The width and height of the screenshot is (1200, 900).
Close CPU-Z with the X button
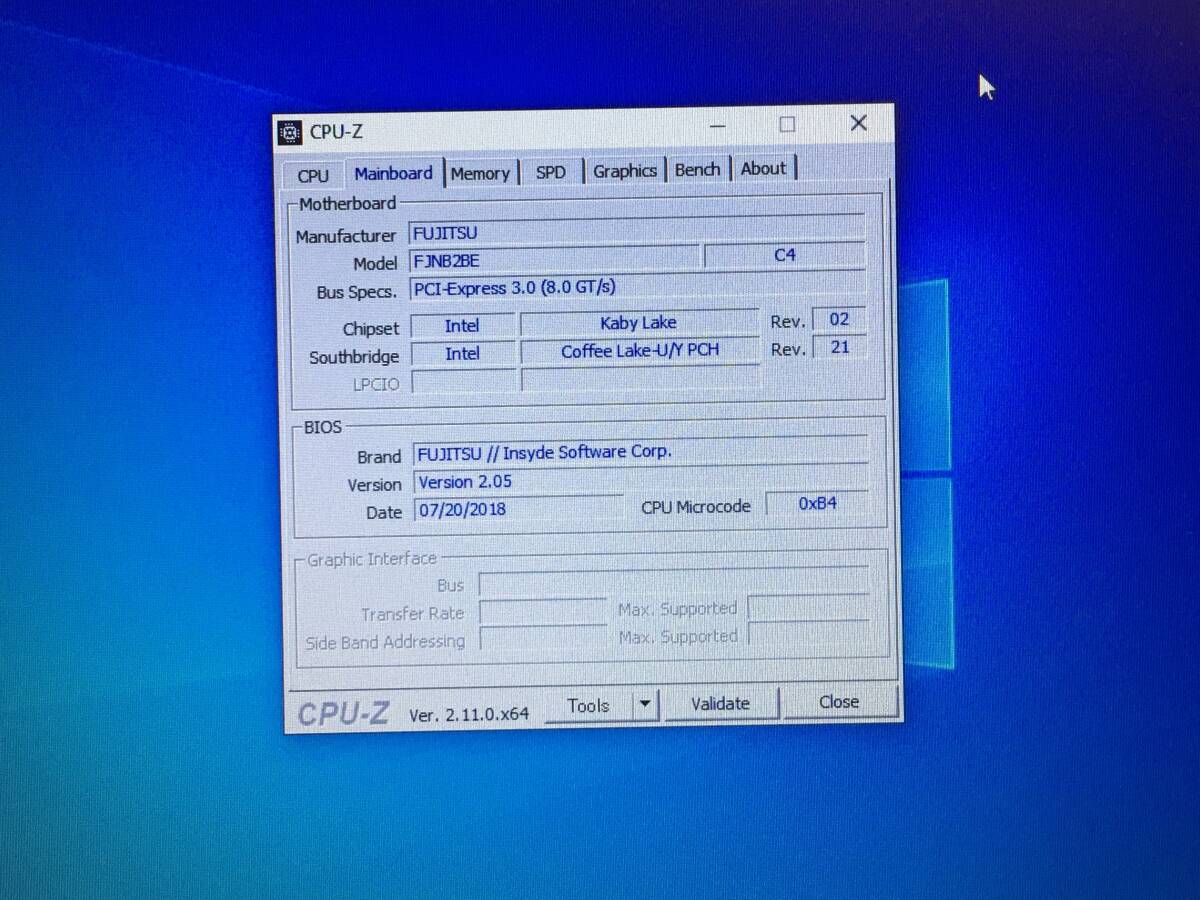coord(858,123)
